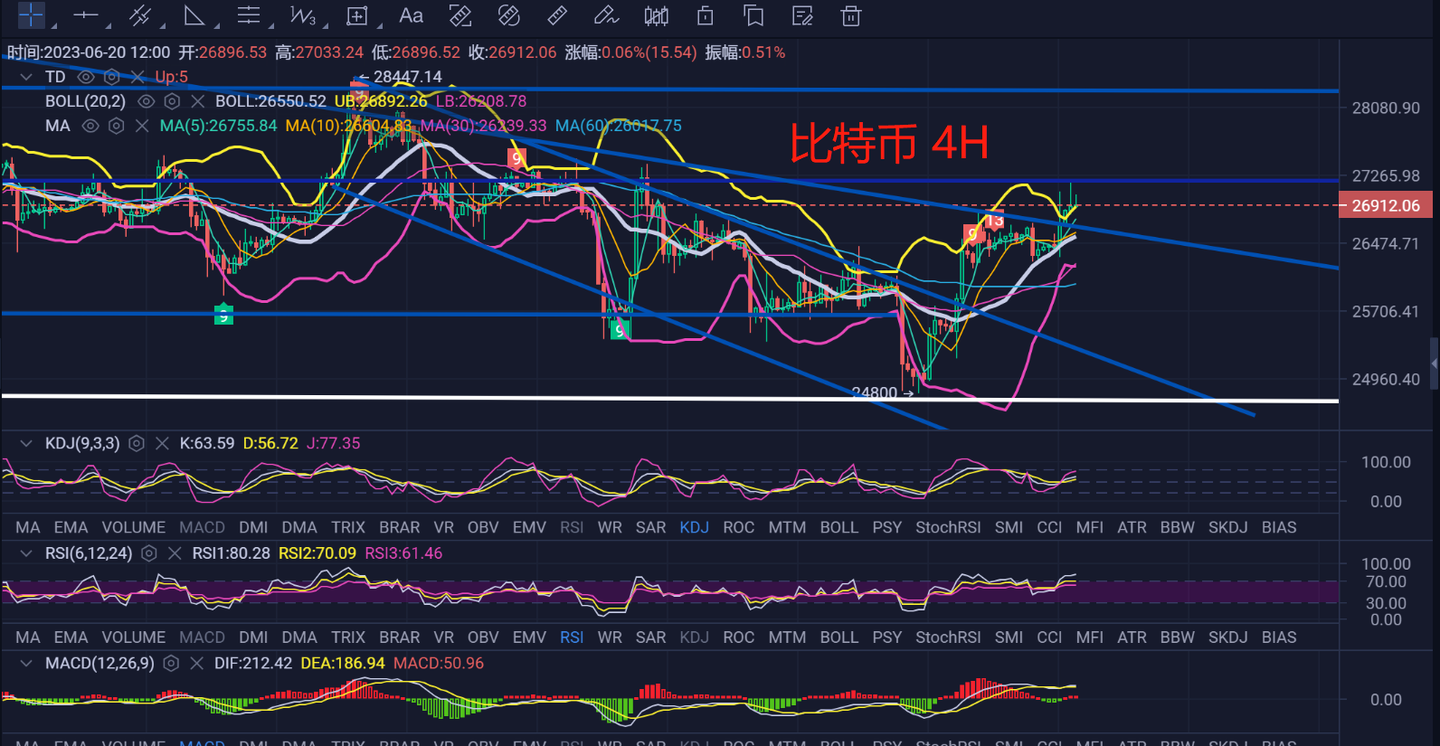Image resolution: width=1440 pixels, height=746 pixels.
Task: Switch the RSI panel to CCI tab
Action: [1049, 637]
